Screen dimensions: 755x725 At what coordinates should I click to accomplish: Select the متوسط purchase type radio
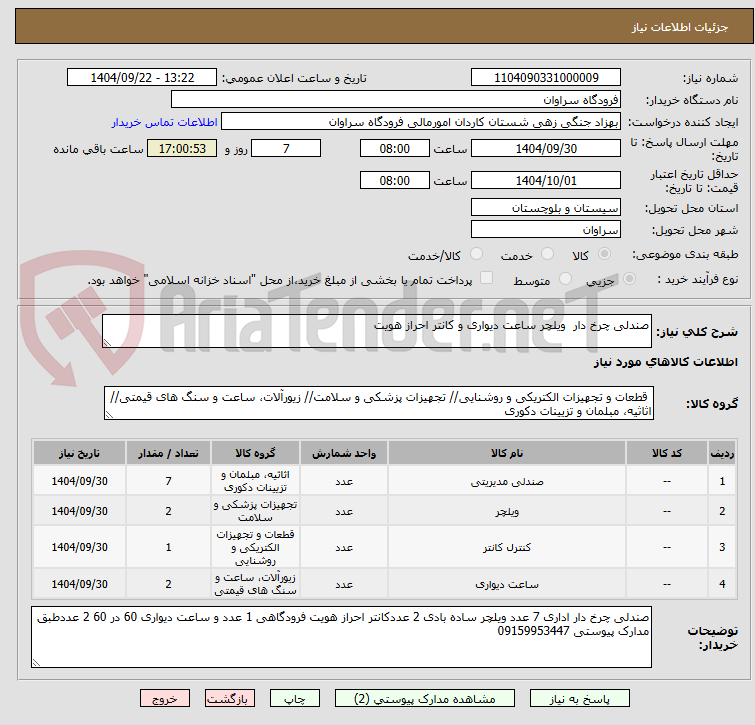(x=565, y=279)
